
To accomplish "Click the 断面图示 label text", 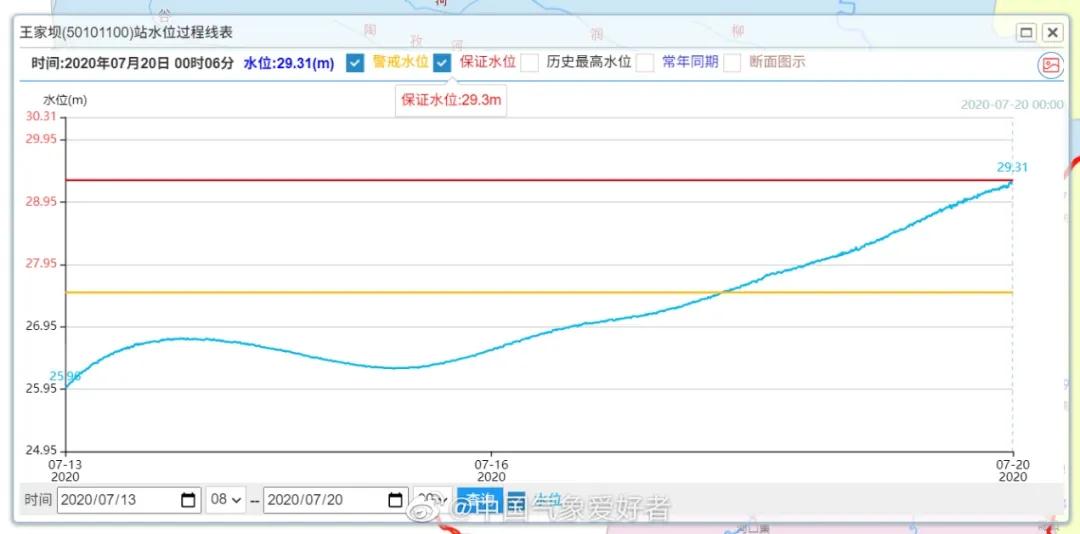I will [777, 62].
